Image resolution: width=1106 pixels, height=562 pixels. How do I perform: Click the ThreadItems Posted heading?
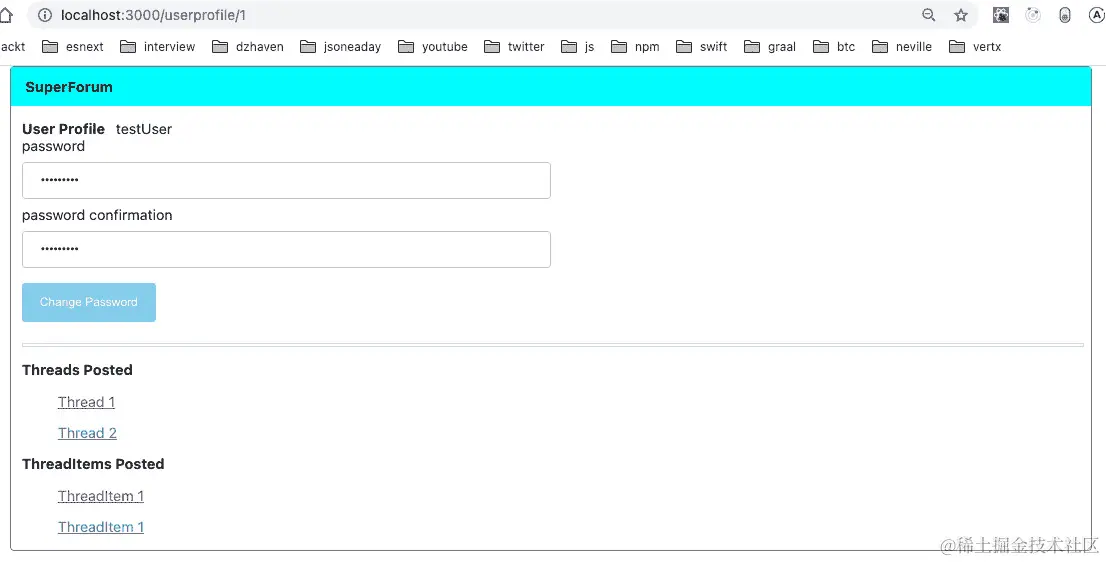coord(93,464)
